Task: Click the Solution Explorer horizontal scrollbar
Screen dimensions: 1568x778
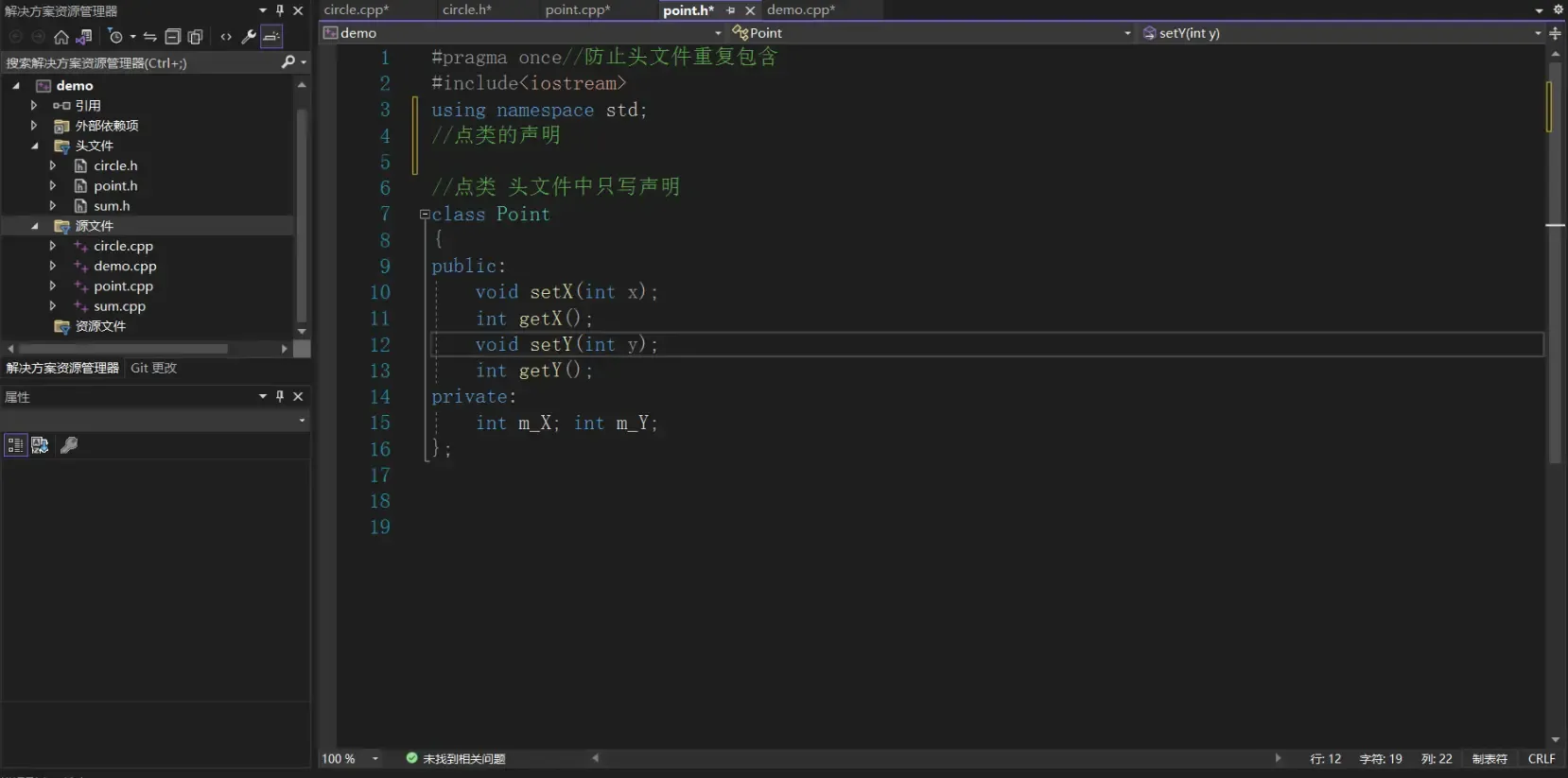Action: tap(123, 349)
